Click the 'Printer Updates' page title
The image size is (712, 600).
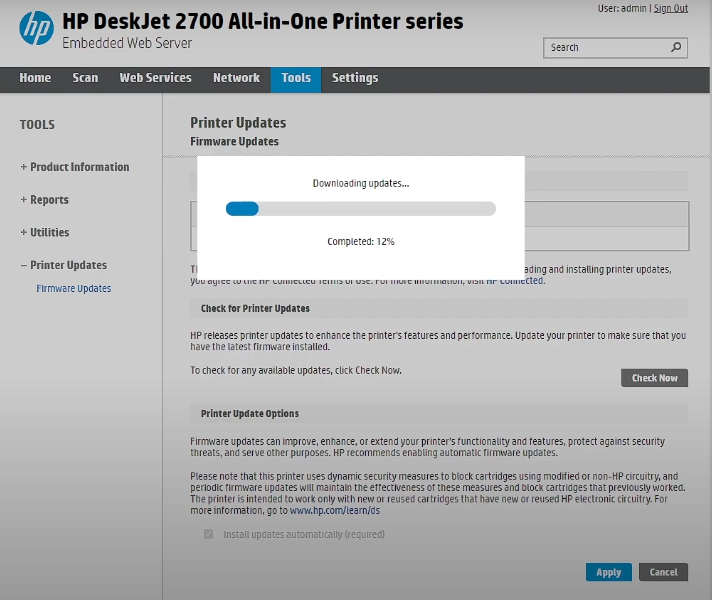click(x=238, y=123)
